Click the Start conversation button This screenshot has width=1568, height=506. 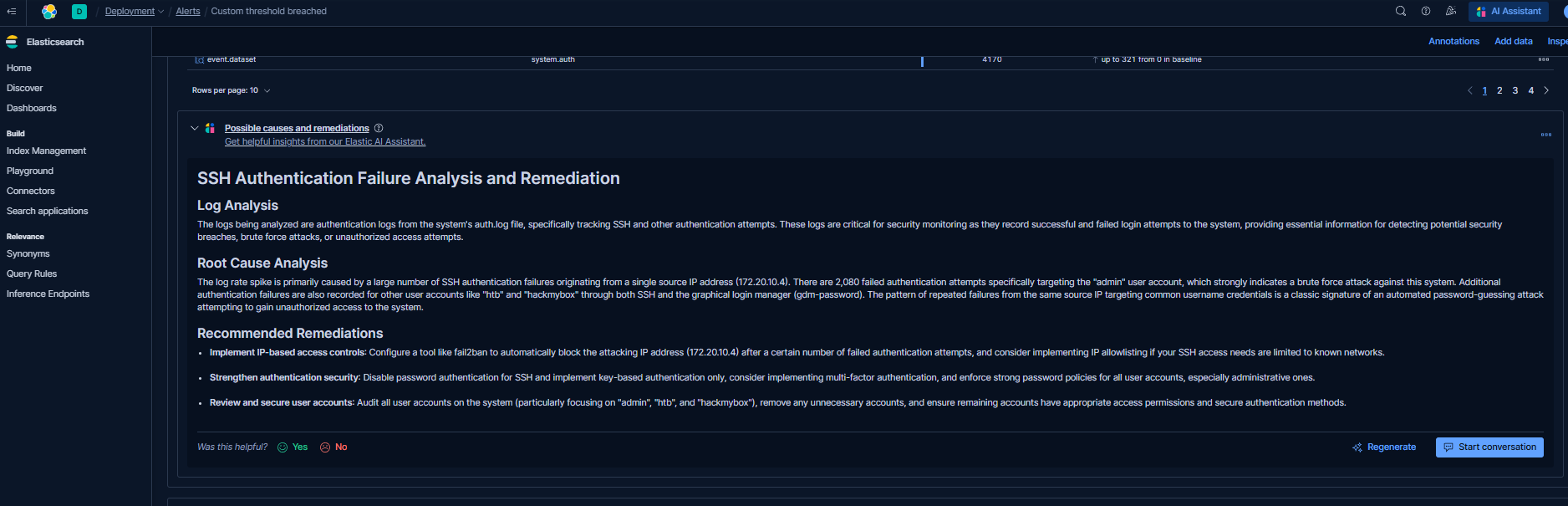point(1489,447)
